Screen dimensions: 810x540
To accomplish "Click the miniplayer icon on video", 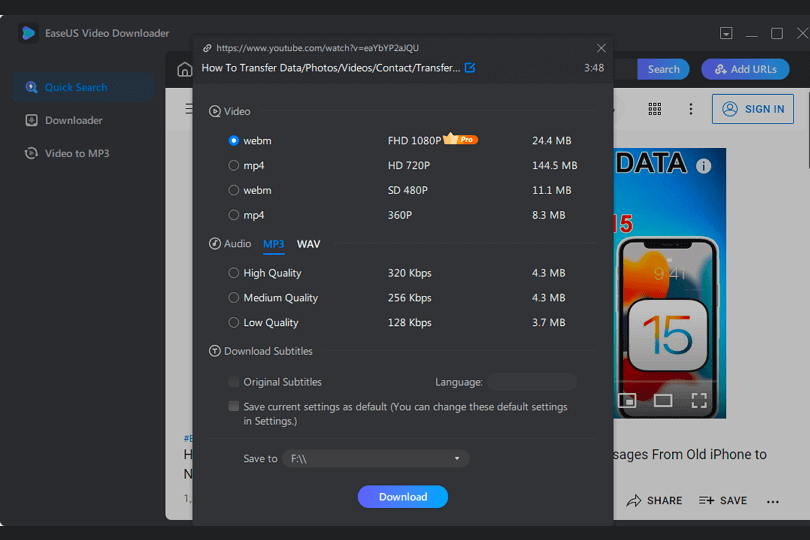I will (627, 401).
